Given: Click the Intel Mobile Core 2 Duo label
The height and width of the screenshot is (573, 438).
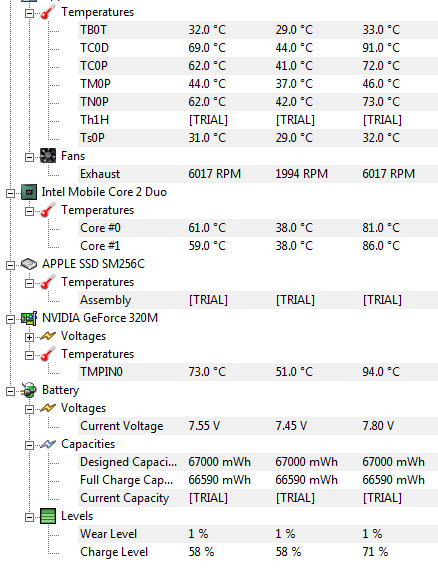Looking at the screenshot, I should pos(104,192).
